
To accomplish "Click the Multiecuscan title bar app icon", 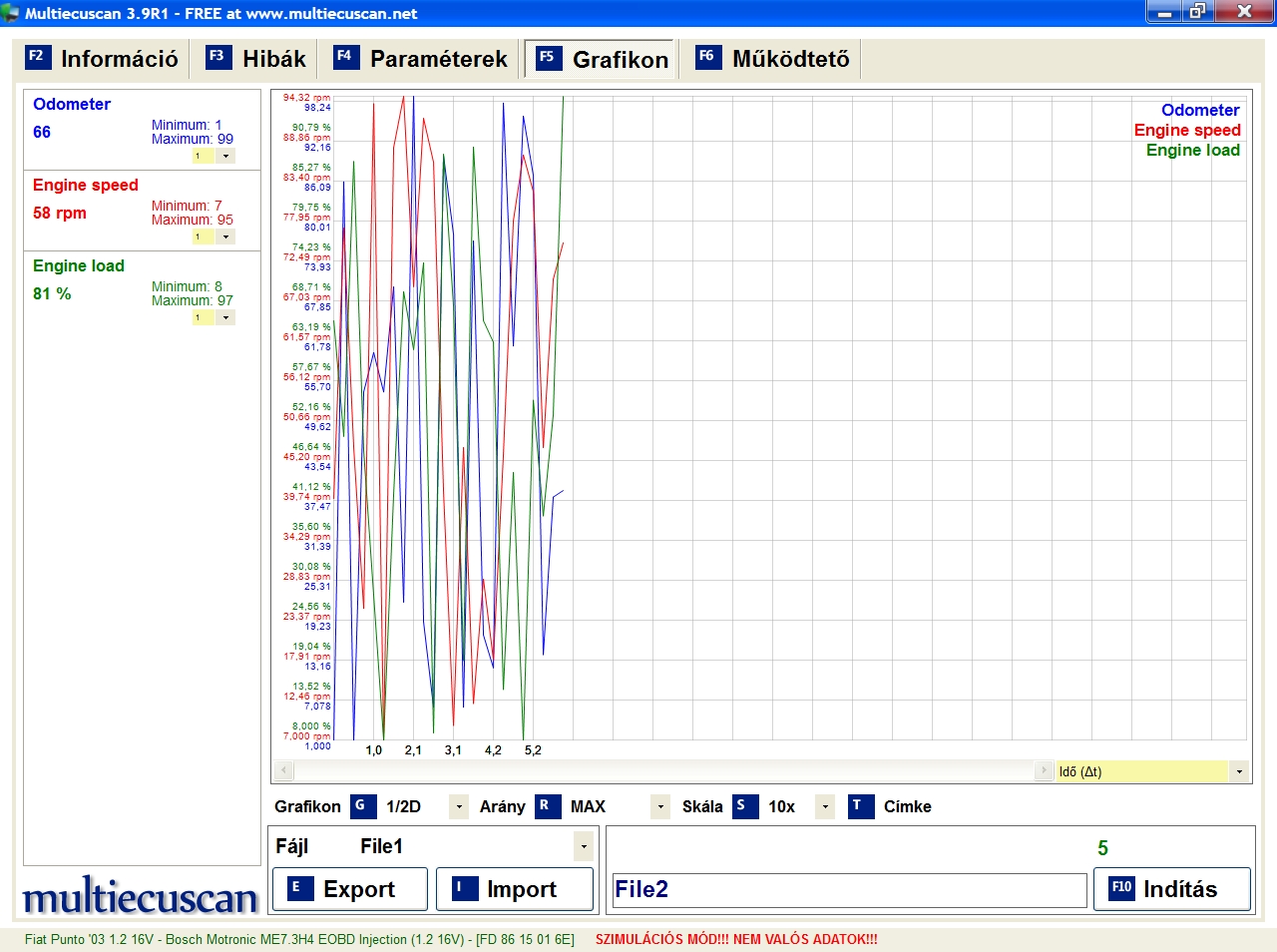I will [x=10, y=13].
